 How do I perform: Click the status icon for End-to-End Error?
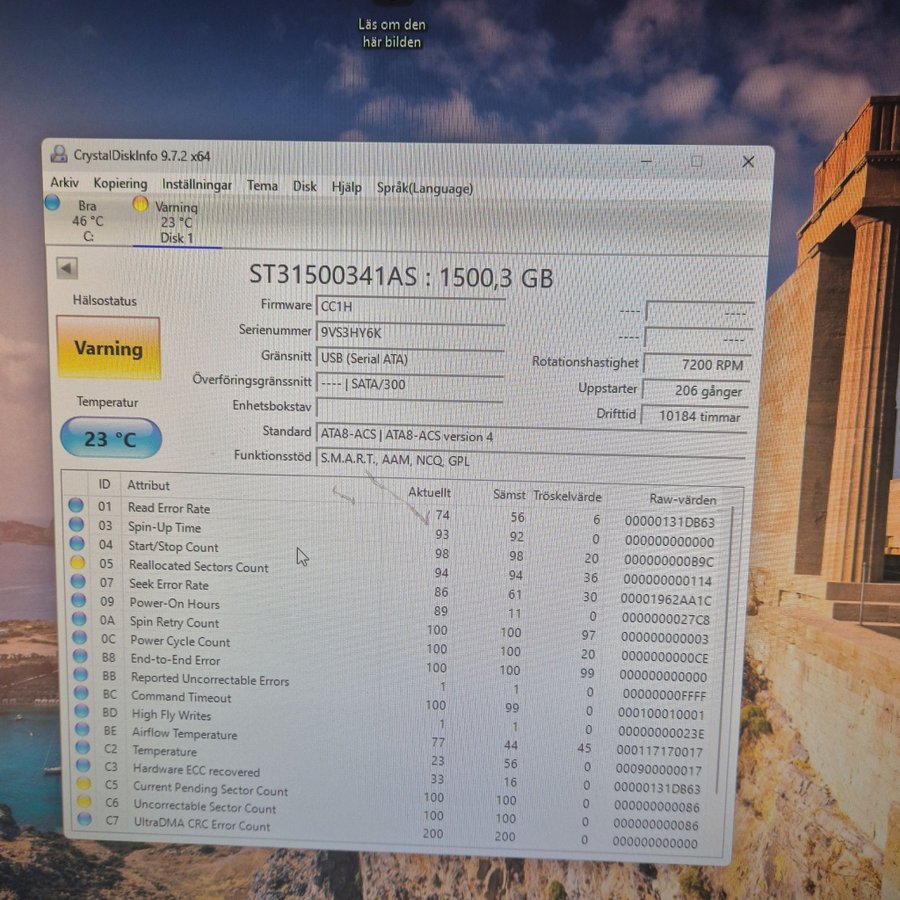pos(80,656)
